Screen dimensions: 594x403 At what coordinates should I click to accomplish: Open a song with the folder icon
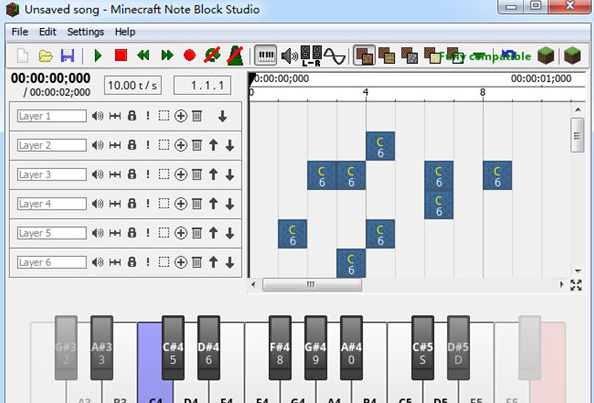click(45, 56)
